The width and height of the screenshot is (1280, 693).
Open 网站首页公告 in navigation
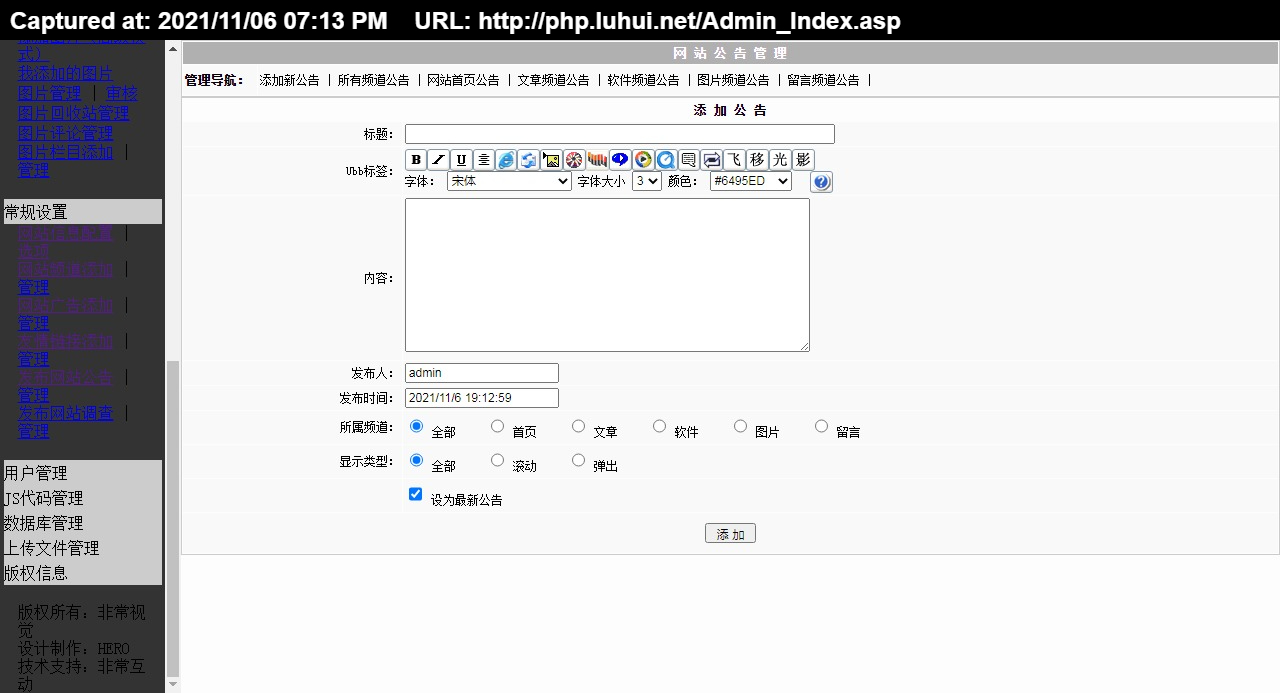[463, 80]
